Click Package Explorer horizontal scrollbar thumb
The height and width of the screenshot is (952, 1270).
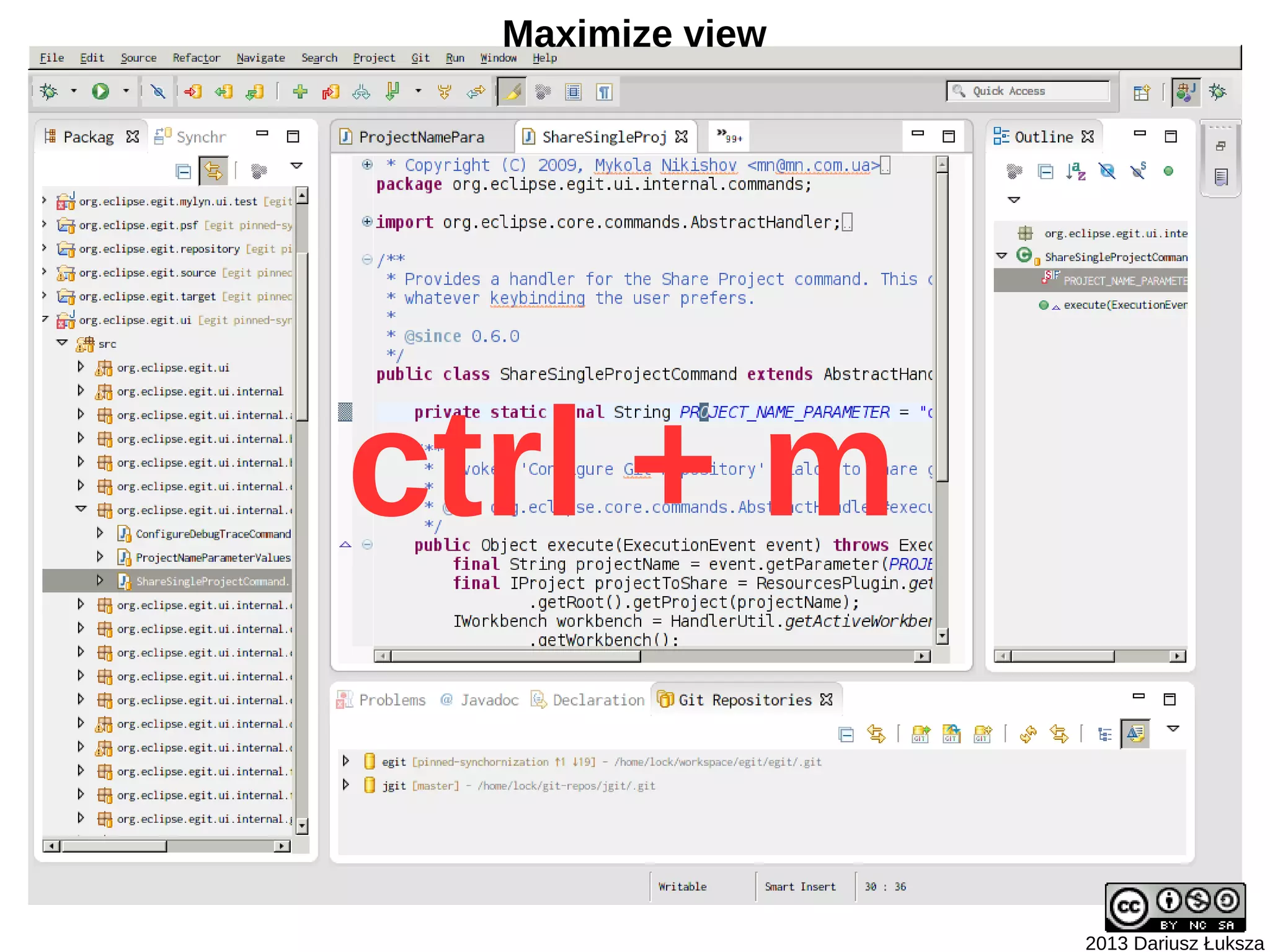click(x=113, y=846)
